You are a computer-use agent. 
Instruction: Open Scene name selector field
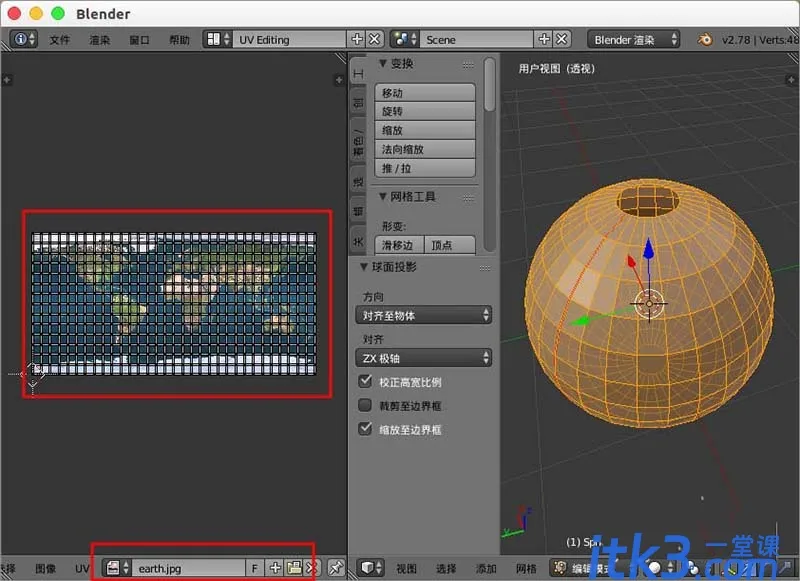[476, 39]
